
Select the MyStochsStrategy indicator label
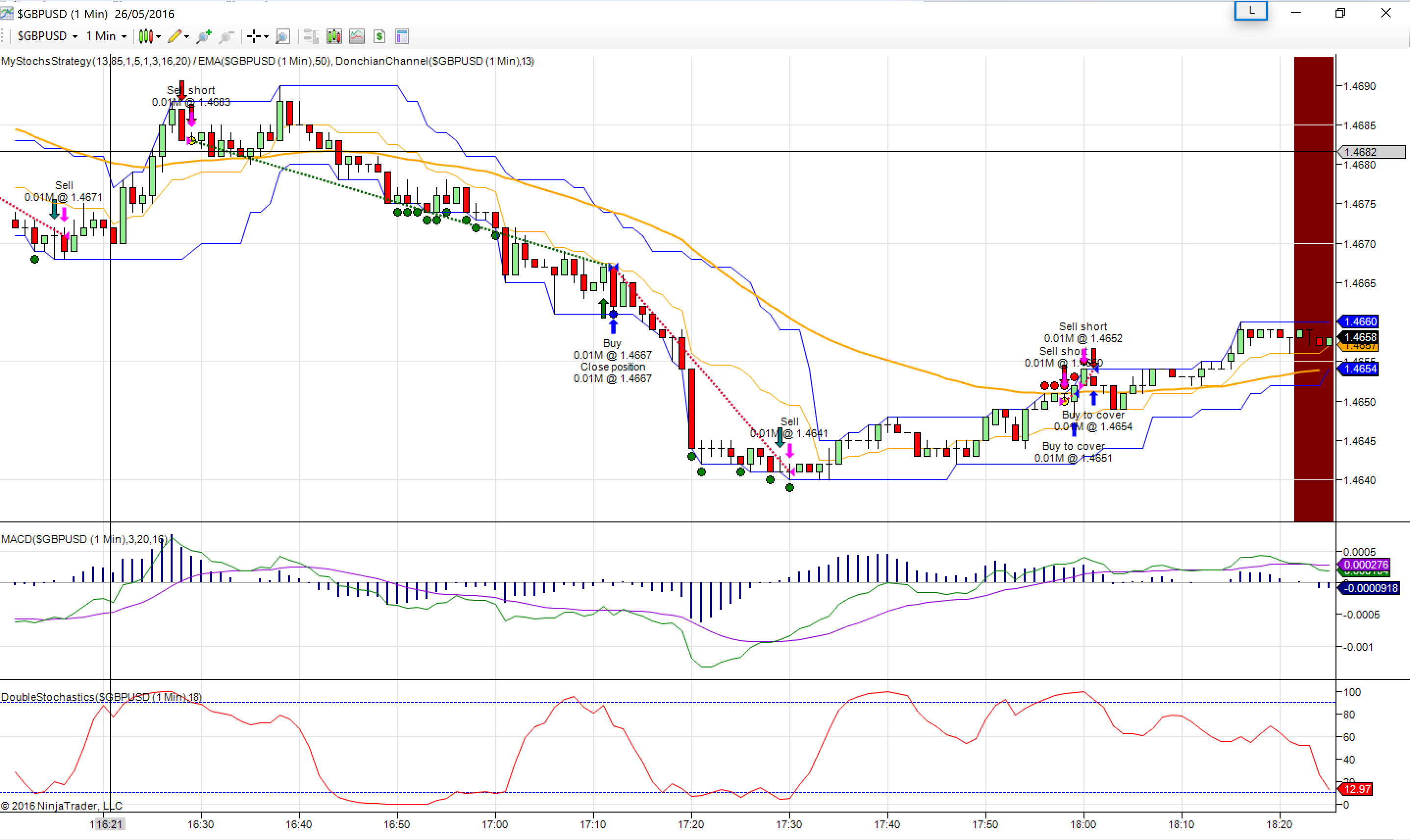pyautogui.click(x=96, y=61)
